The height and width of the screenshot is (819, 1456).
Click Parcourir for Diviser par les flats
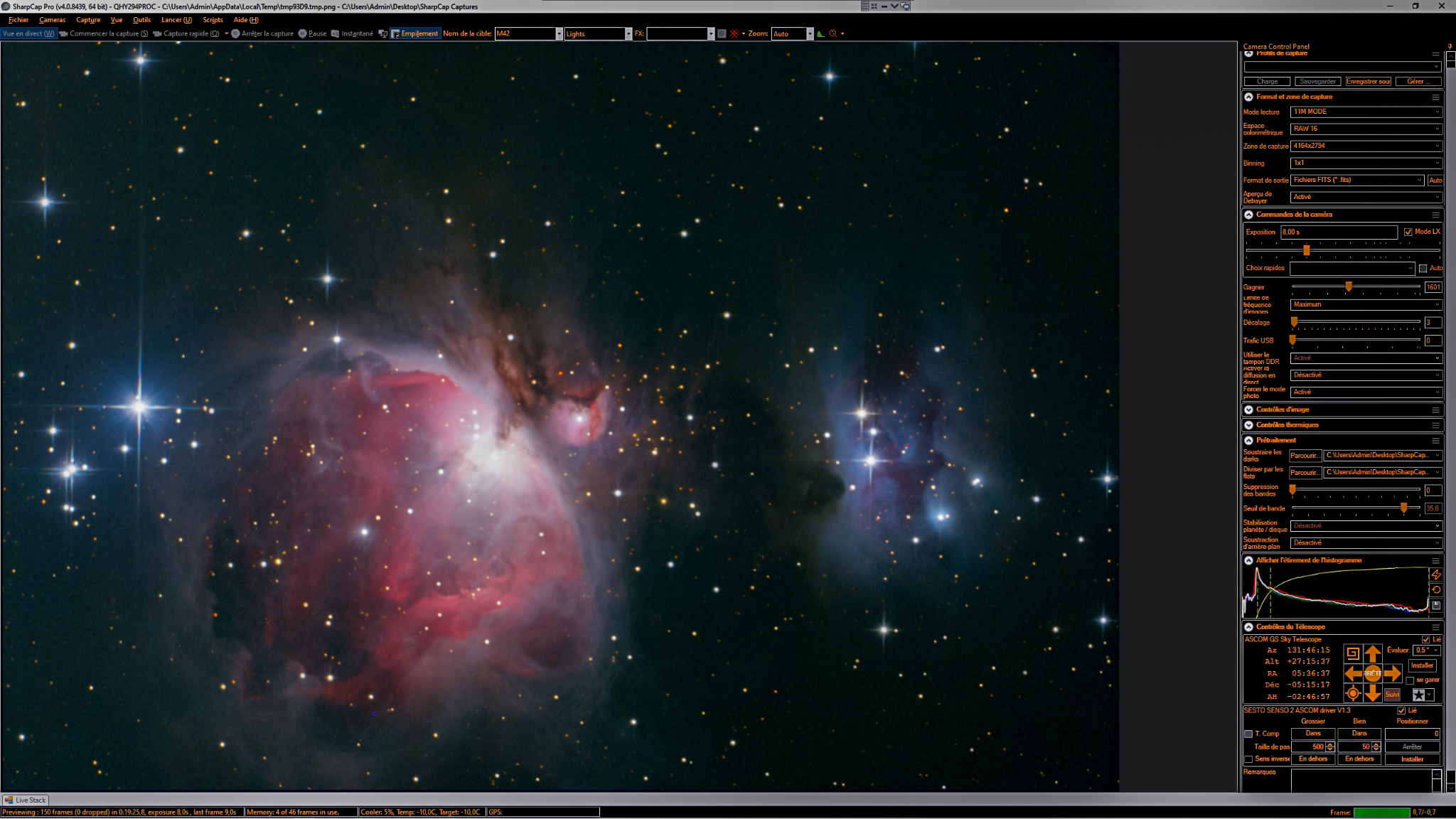[x=1305, y=473]
